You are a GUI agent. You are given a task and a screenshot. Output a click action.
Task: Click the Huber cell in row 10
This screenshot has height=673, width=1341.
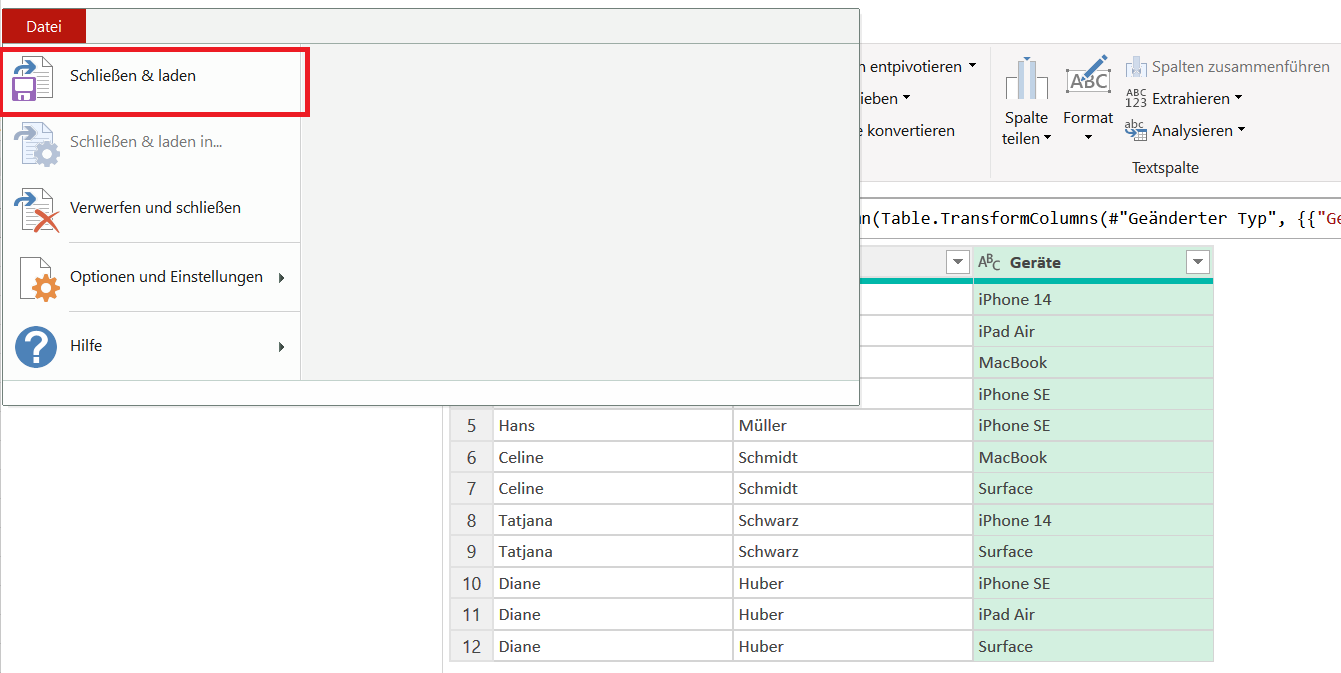click(853, 584)
